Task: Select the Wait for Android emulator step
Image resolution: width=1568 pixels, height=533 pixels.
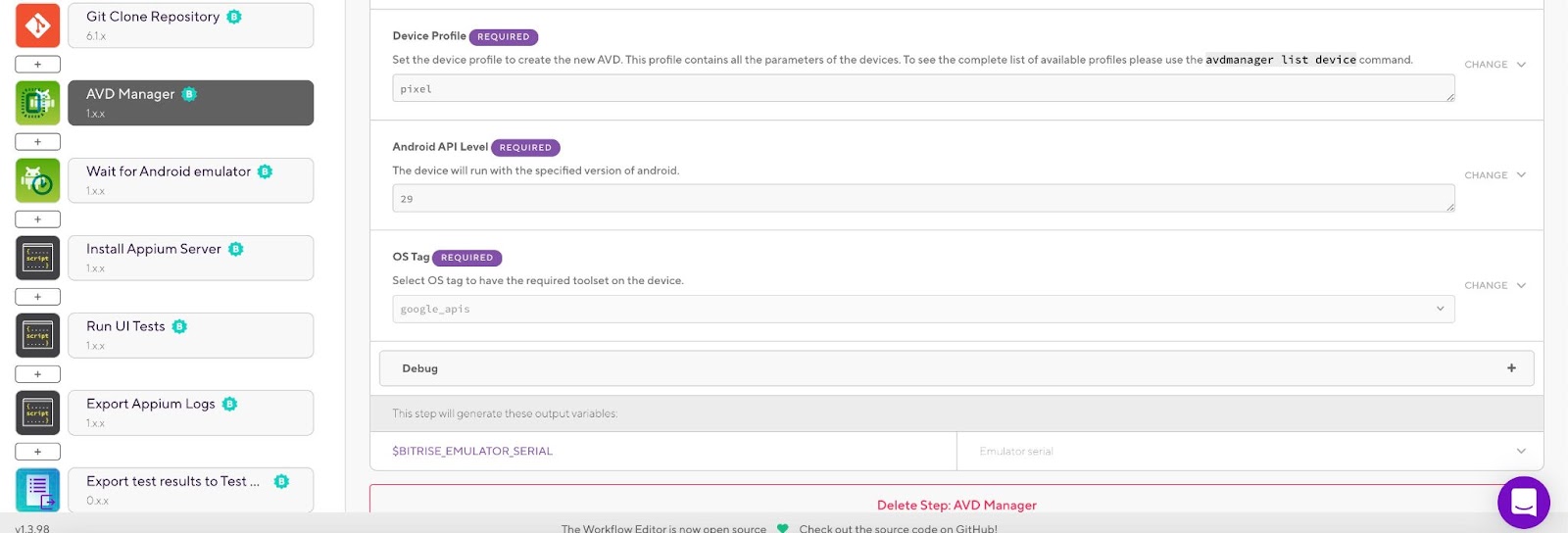Action: pyautogui.click(x=190, y=180)
